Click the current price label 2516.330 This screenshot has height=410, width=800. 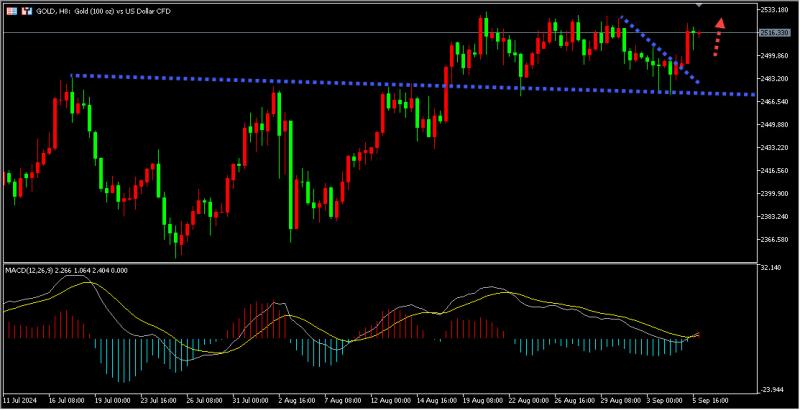pyautogui.click(x=774, y=33)
